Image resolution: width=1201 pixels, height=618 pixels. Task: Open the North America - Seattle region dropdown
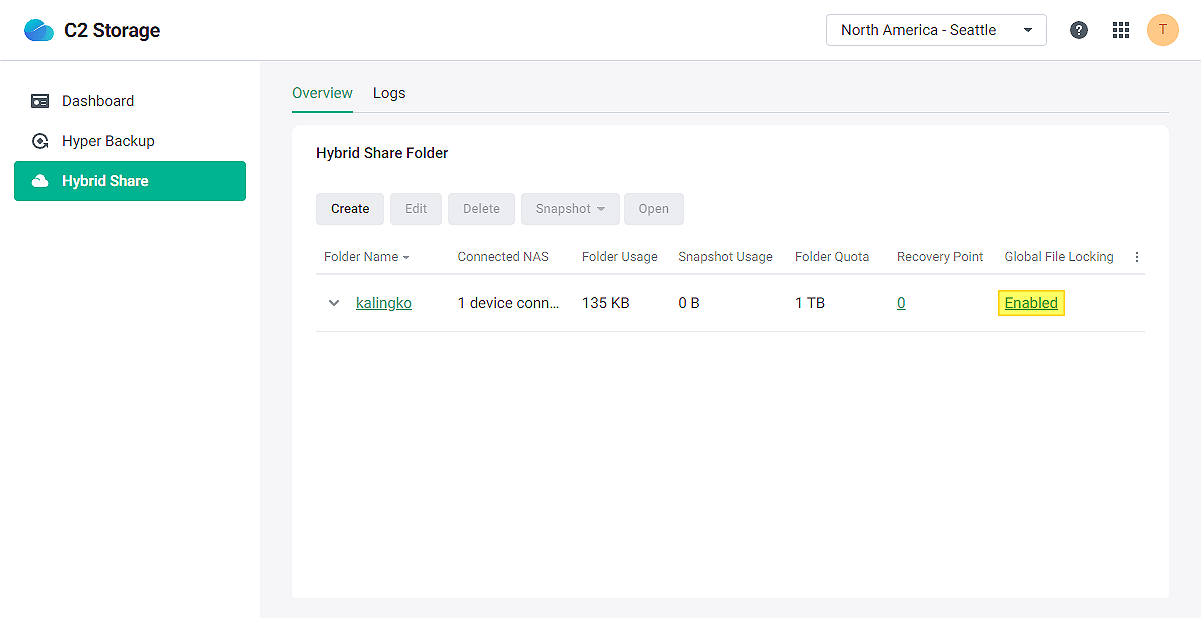936,30
